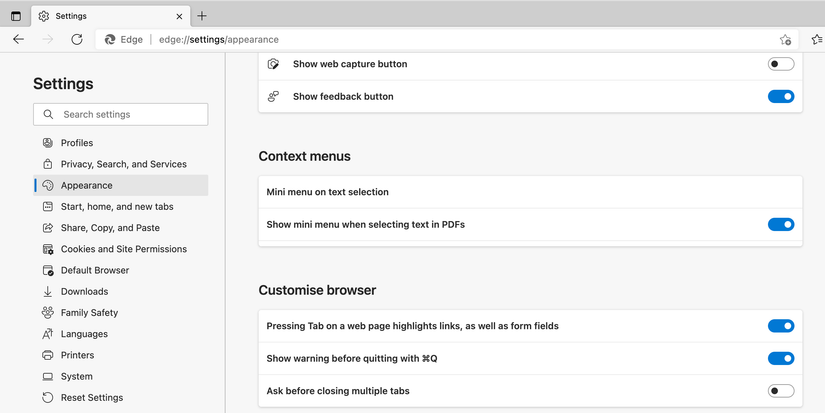The image size is (825, 413).
Task: Close the Settings tab
Action: (x=179, y=16)
